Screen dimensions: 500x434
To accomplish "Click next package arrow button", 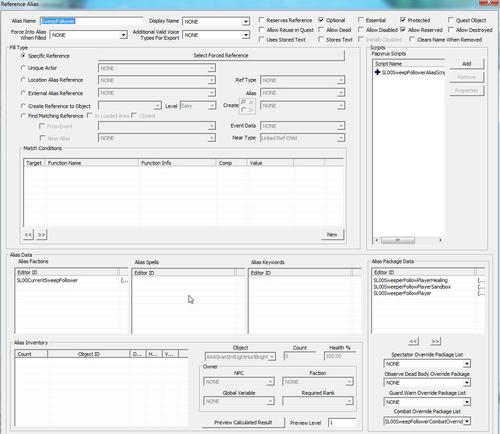I will (x=435, y=341).
